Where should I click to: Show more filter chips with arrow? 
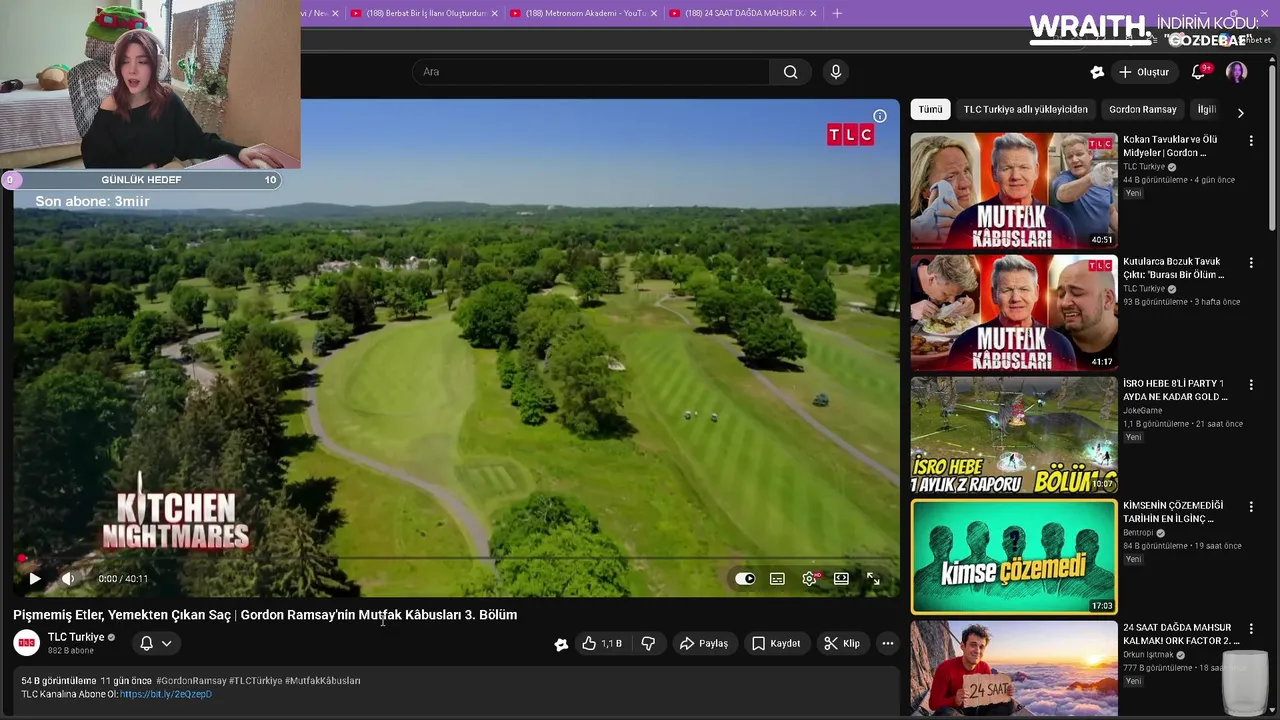1240,112
